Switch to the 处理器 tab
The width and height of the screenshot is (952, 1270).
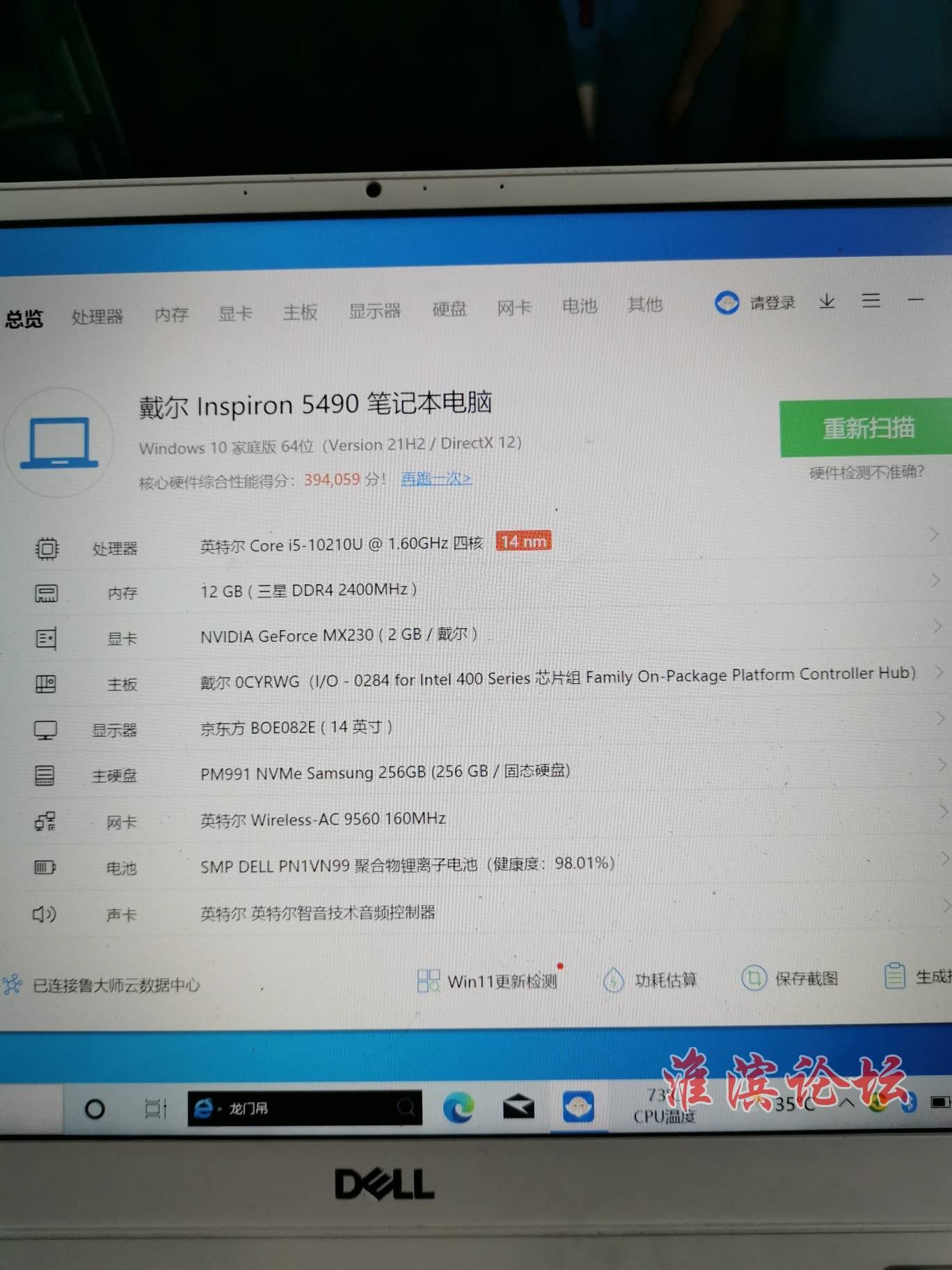97,317
